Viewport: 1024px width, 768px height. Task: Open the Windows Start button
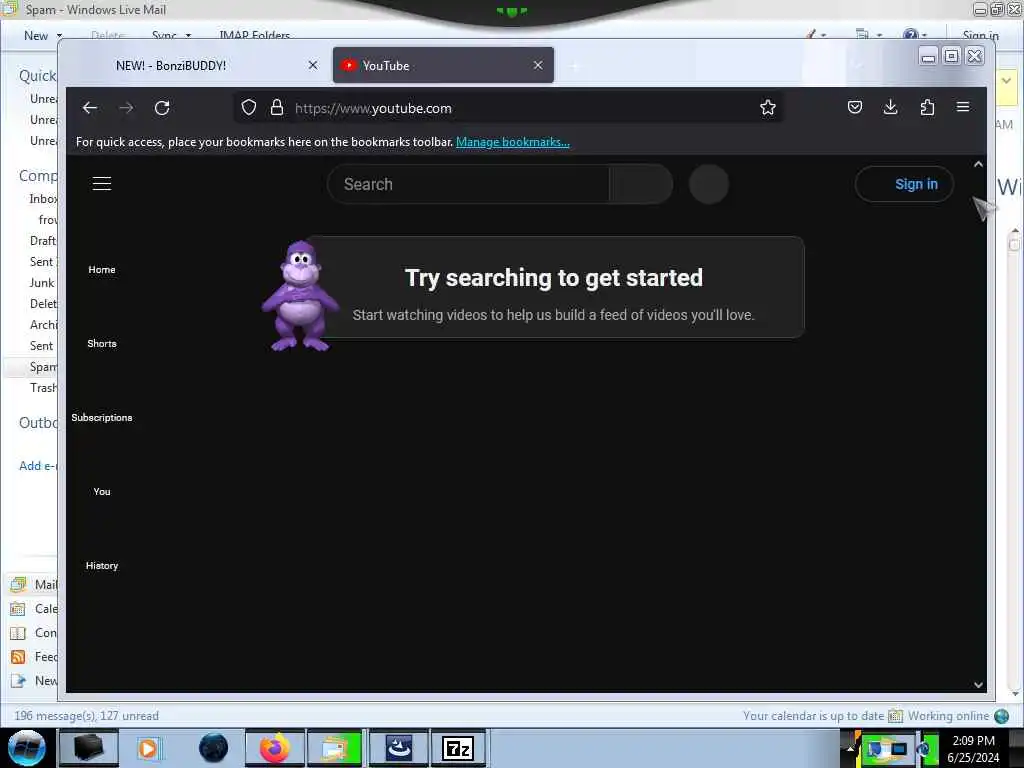pos(27,748)
